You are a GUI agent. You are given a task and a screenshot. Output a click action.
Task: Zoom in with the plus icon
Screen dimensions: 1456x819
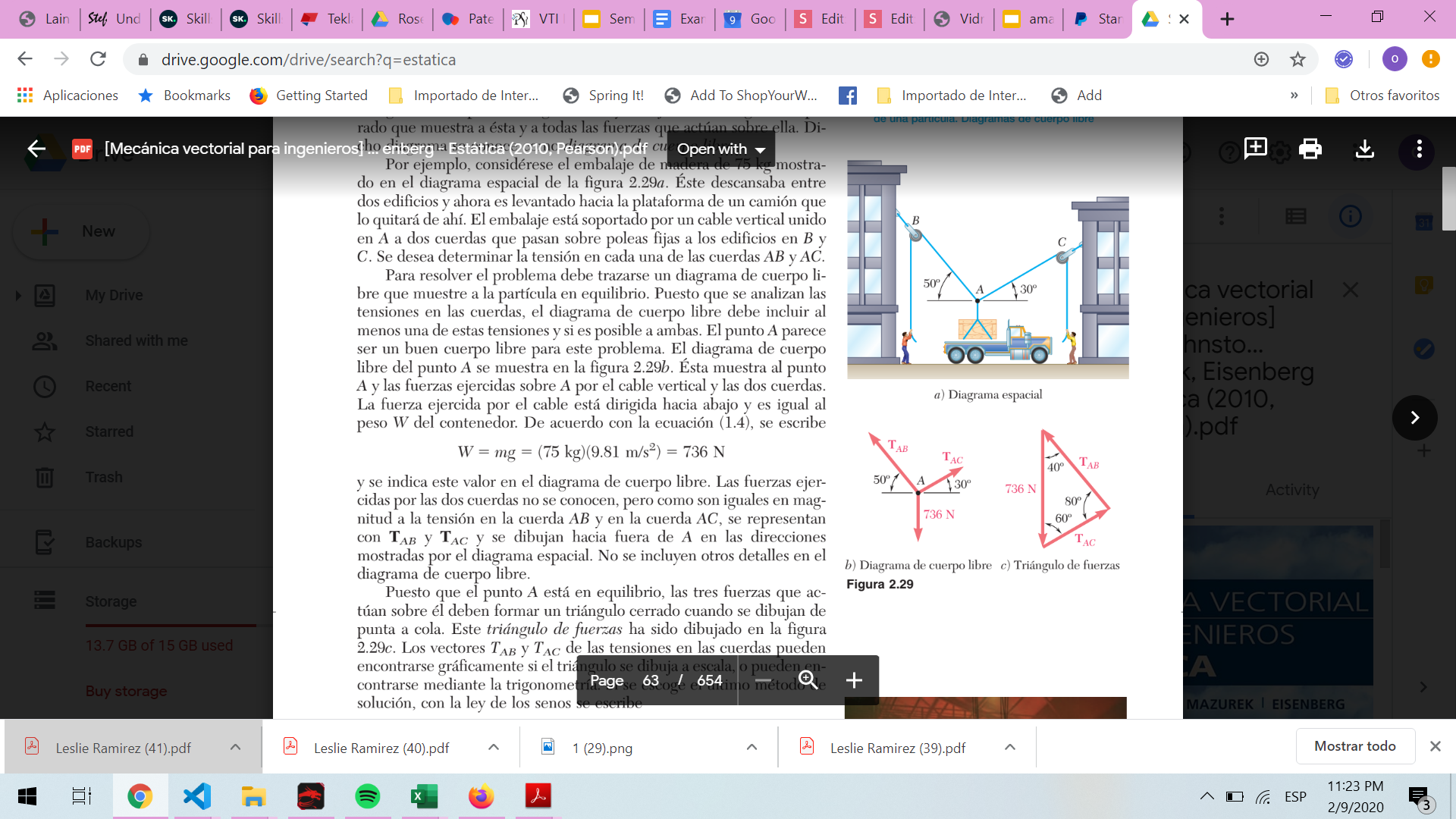(854, 680)
